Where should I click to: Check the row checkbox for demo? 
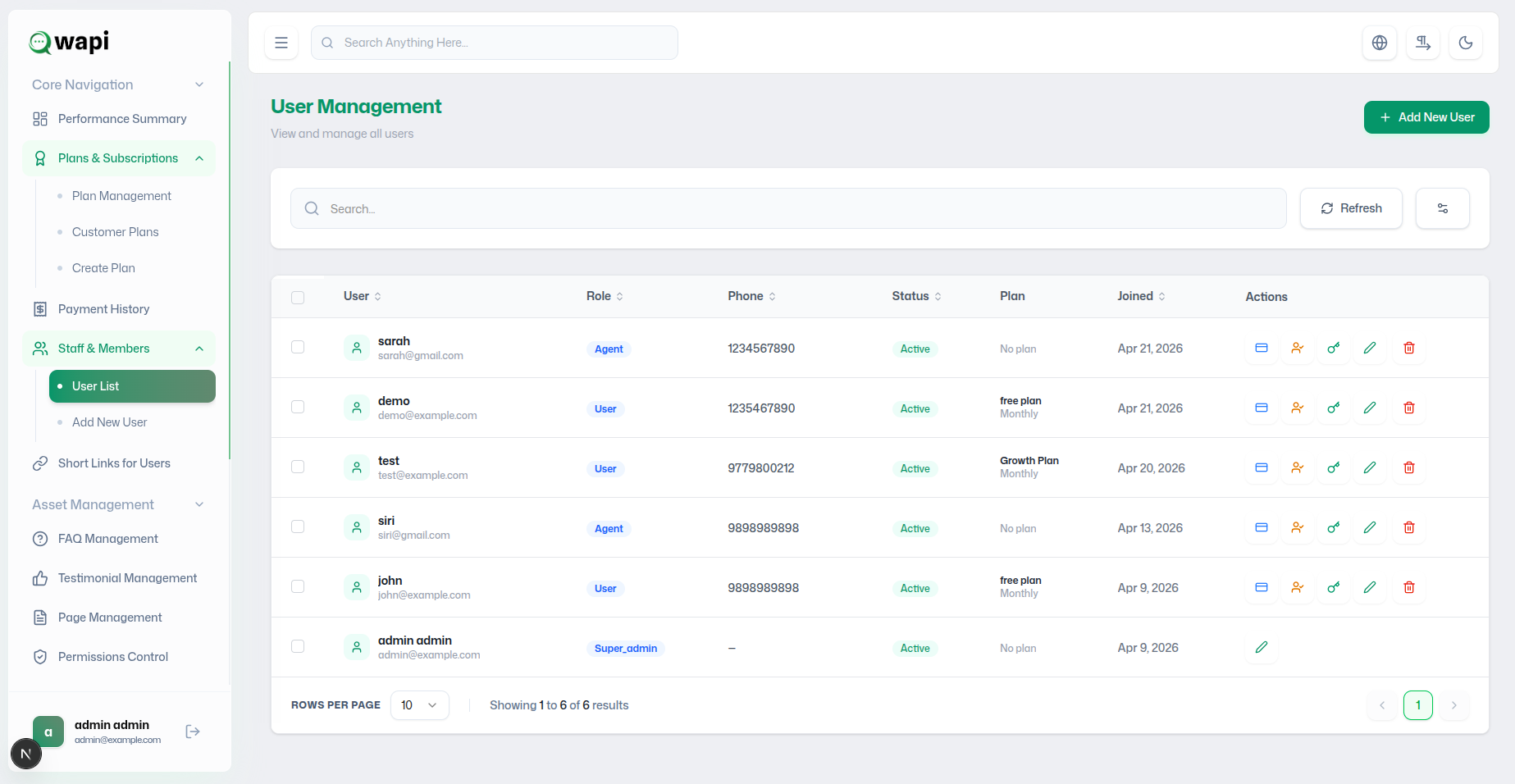pos(298,407)
